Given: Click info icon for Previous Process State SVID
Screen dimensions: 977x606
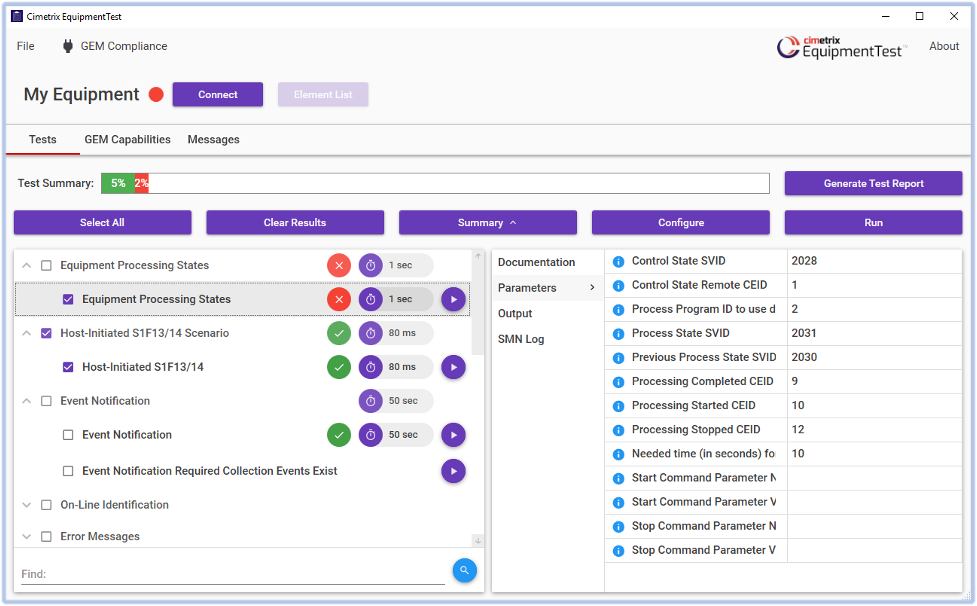Looking at the screenshot, I should click(x=619, y=358).
